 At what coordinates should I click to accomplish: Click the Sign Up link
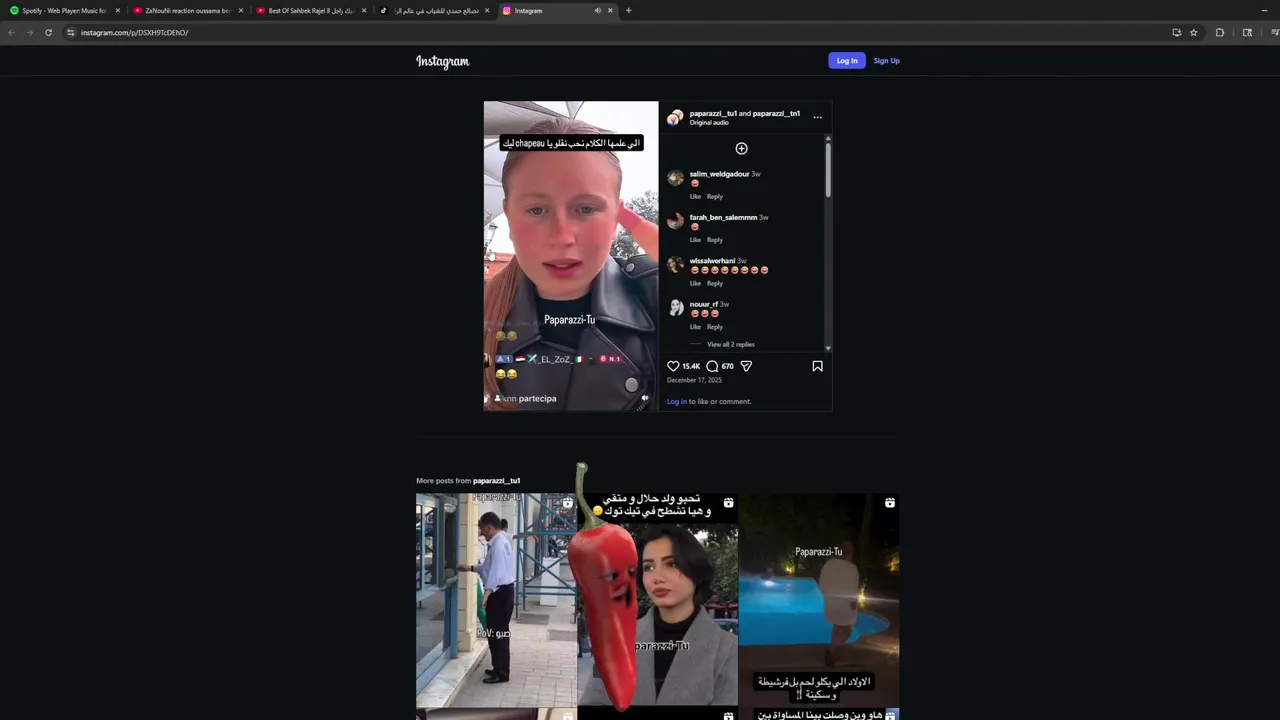[x=886, y=61]
